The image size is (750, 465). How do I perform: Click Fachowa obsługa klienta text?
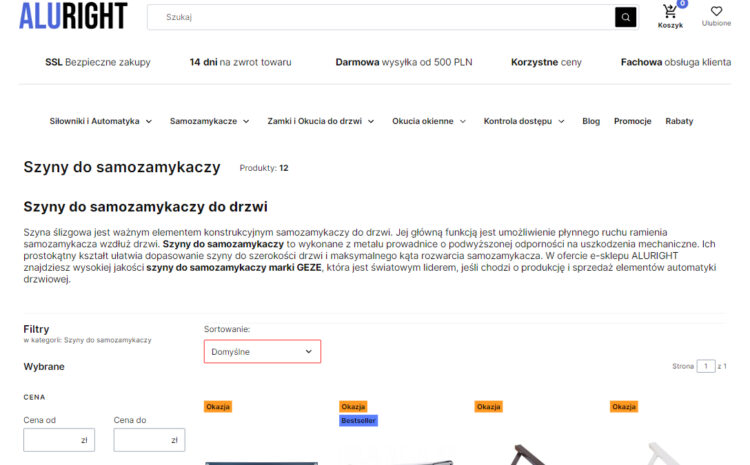coord(676,62)
